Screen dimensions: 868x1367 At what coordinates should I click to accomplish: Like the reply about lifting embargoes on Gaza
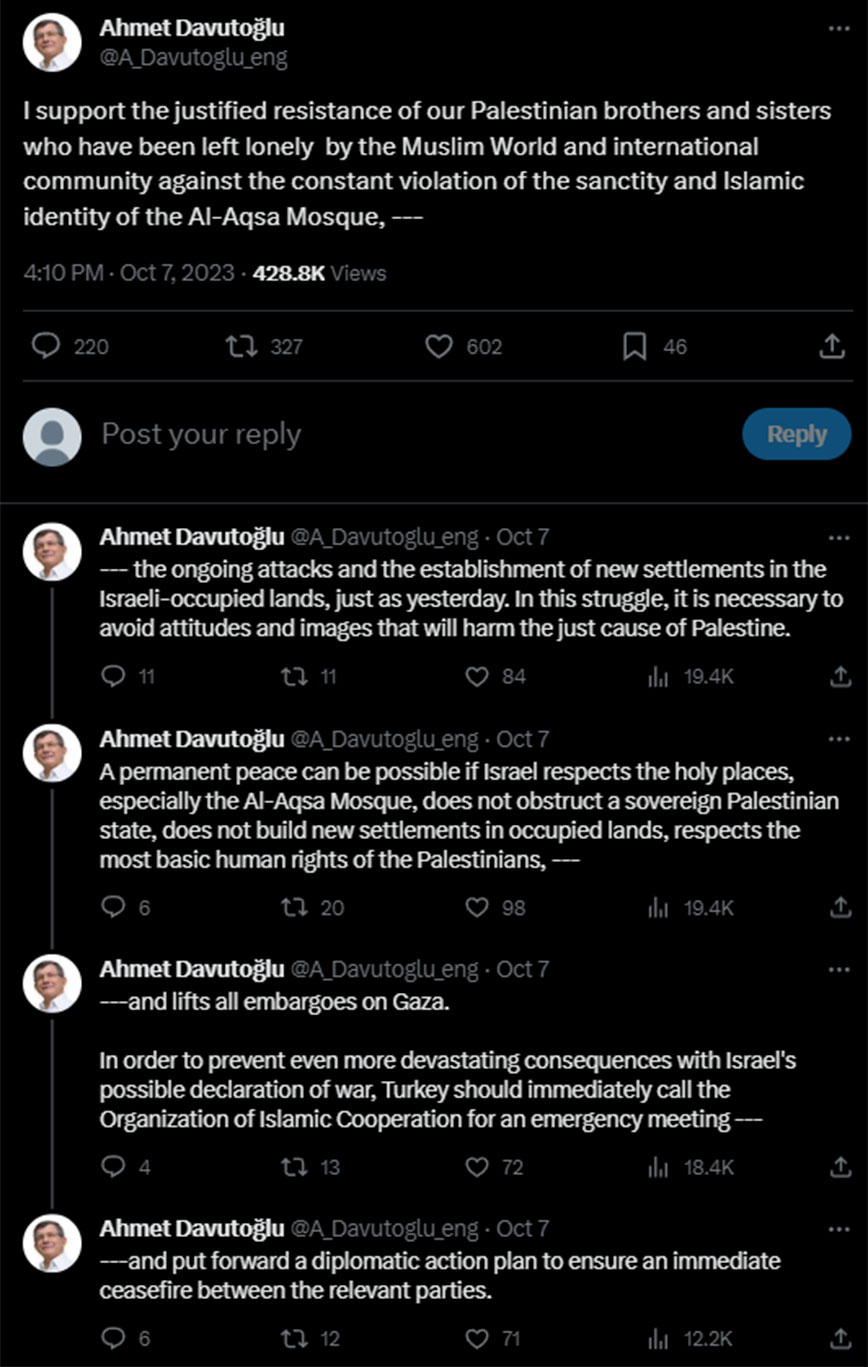click(x=478, y=1166)
